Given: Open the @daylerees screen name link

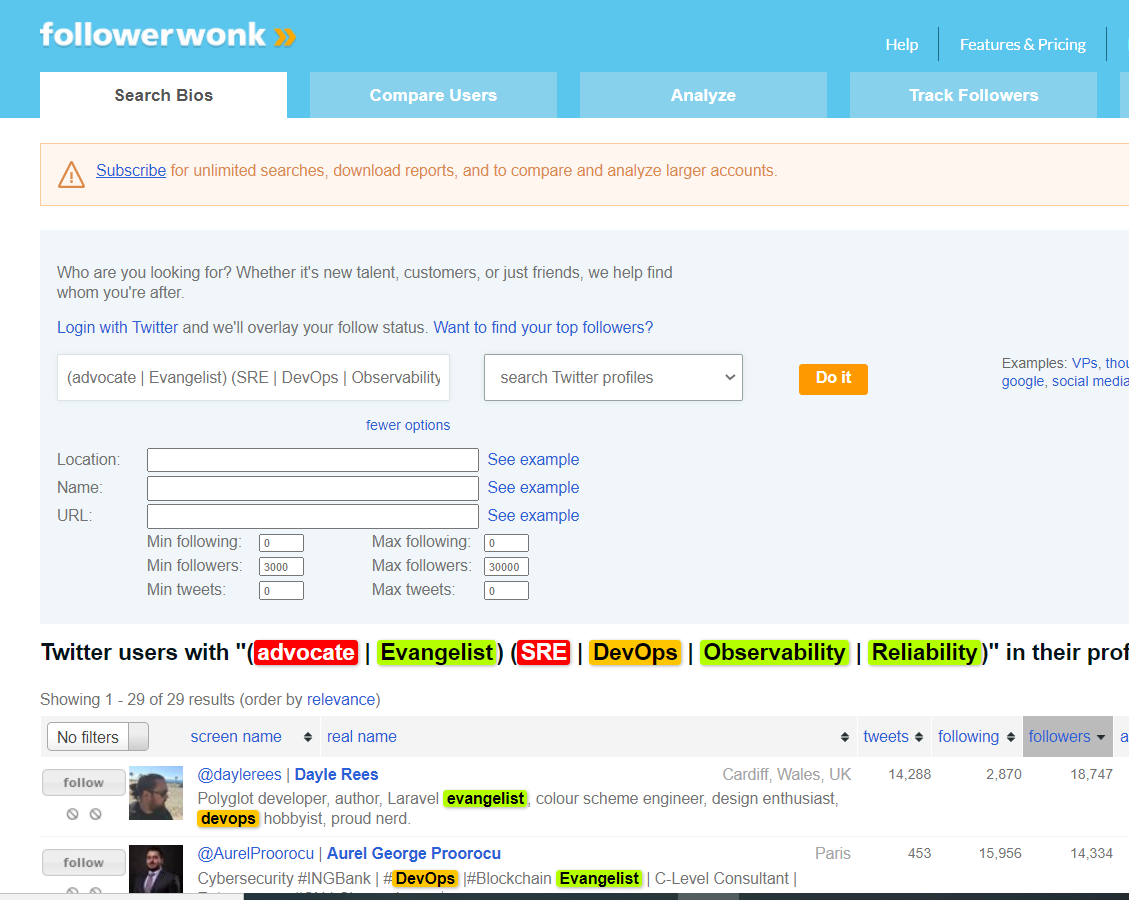Looking at the screenshot, I should (x=239, y=775).
